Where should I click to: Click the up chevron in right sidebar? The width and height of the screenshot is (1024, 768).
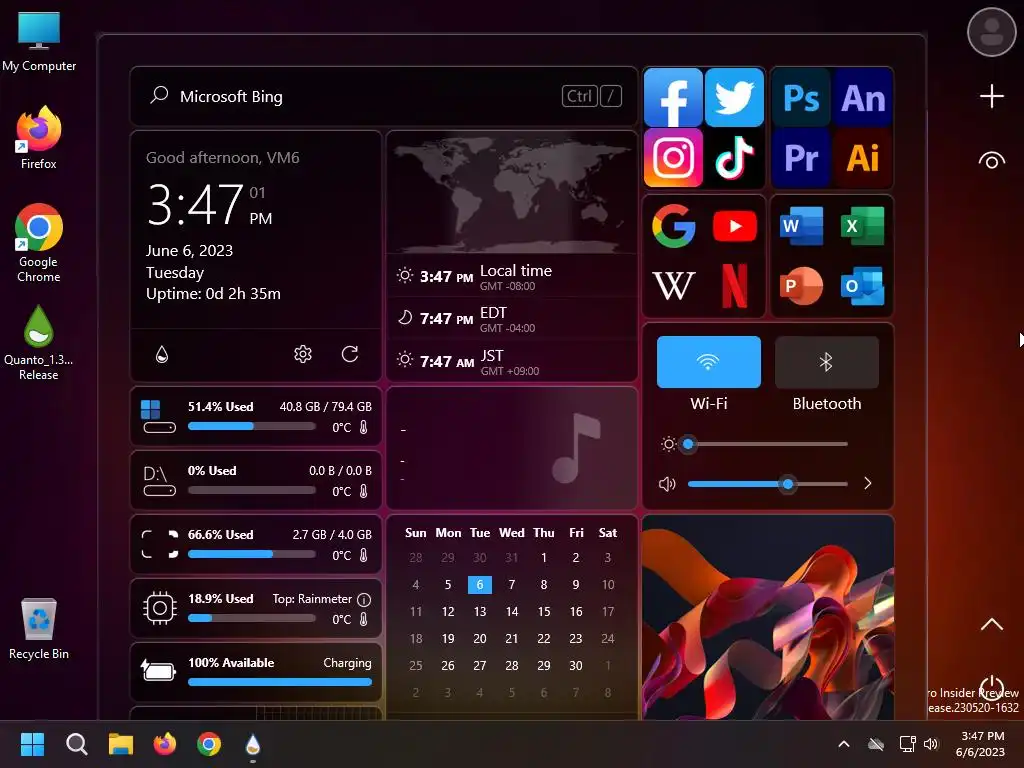(x=991, y=624)
